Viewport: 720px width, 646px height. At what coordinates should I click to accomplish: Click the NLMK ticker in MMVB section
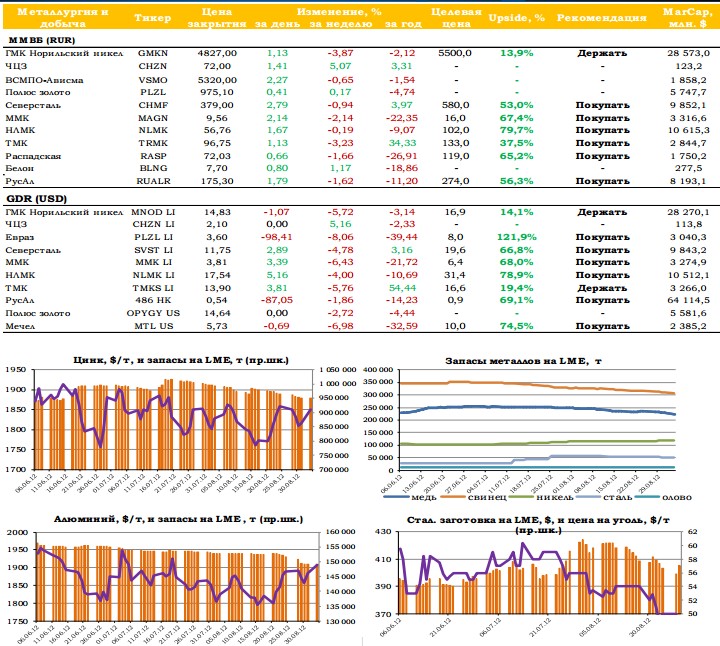point(153,130)
